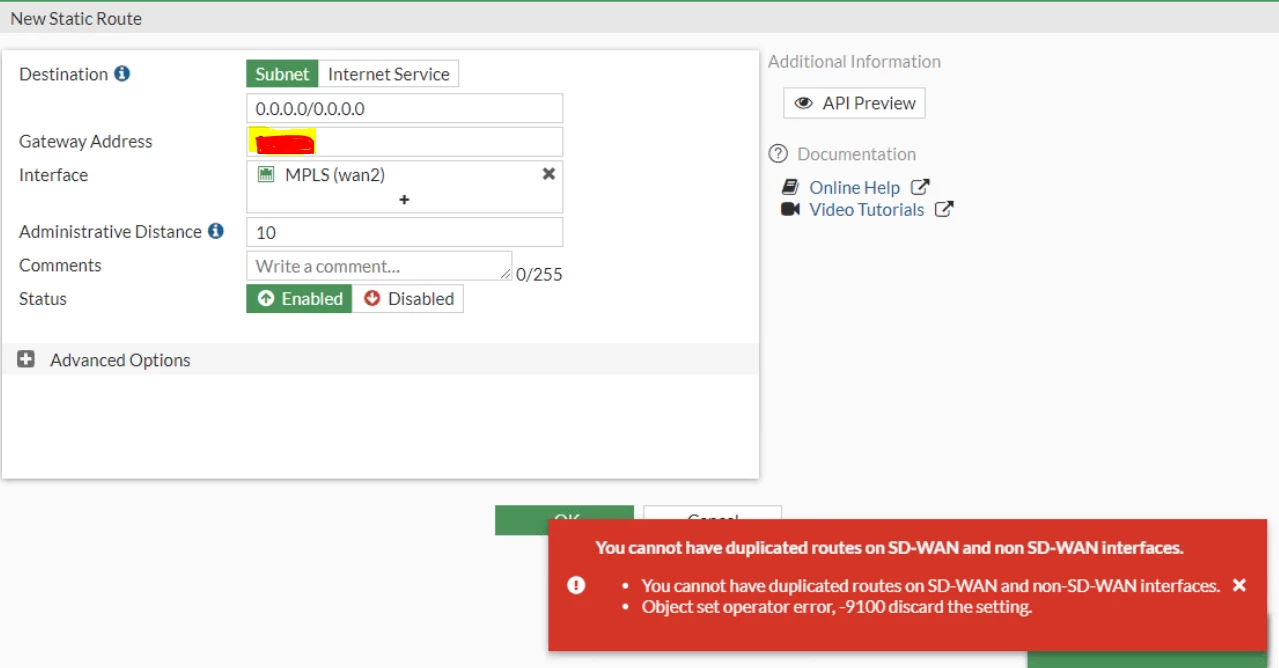Click the New Static Route title

[x=76, y=18]
